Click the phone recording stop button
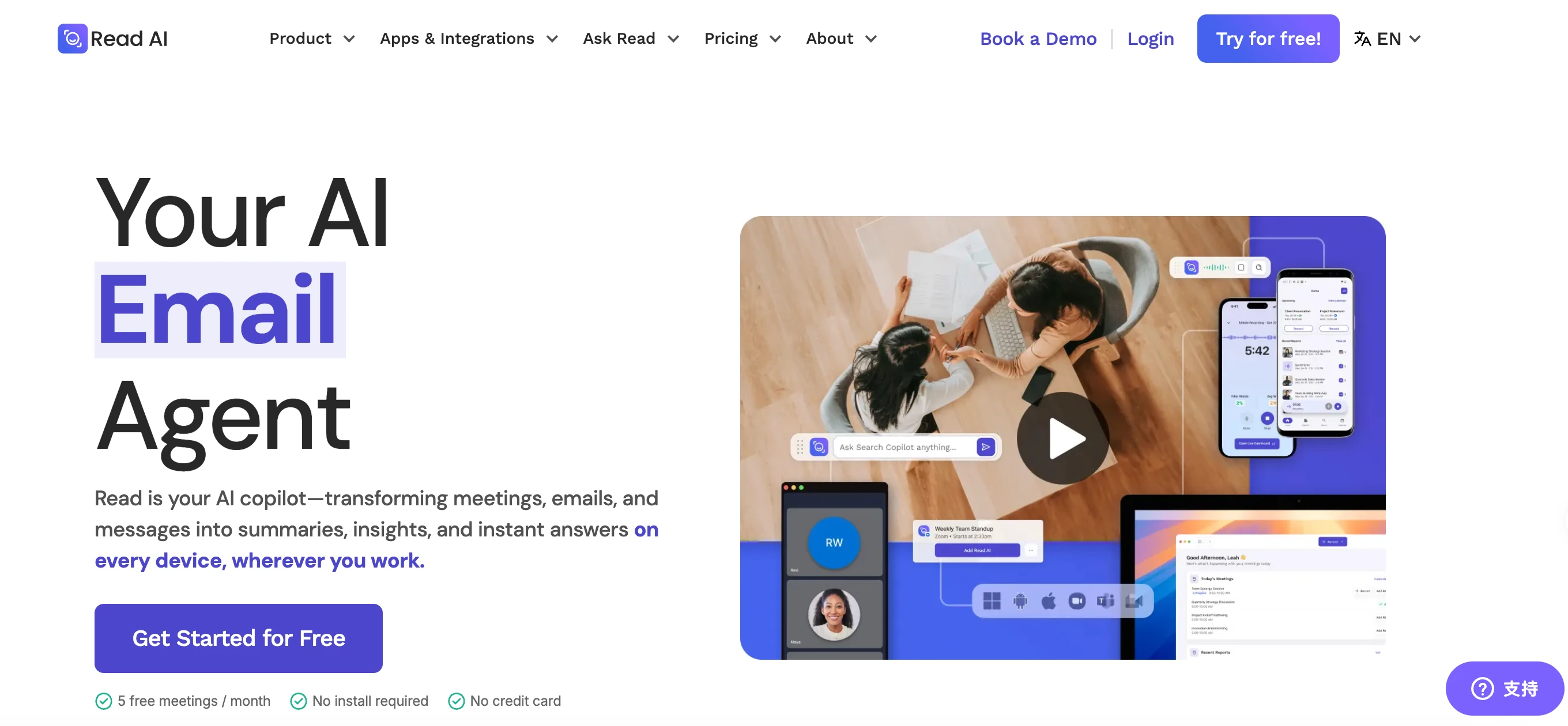This screenshot has height=726, width=1568. (1266, 418)
